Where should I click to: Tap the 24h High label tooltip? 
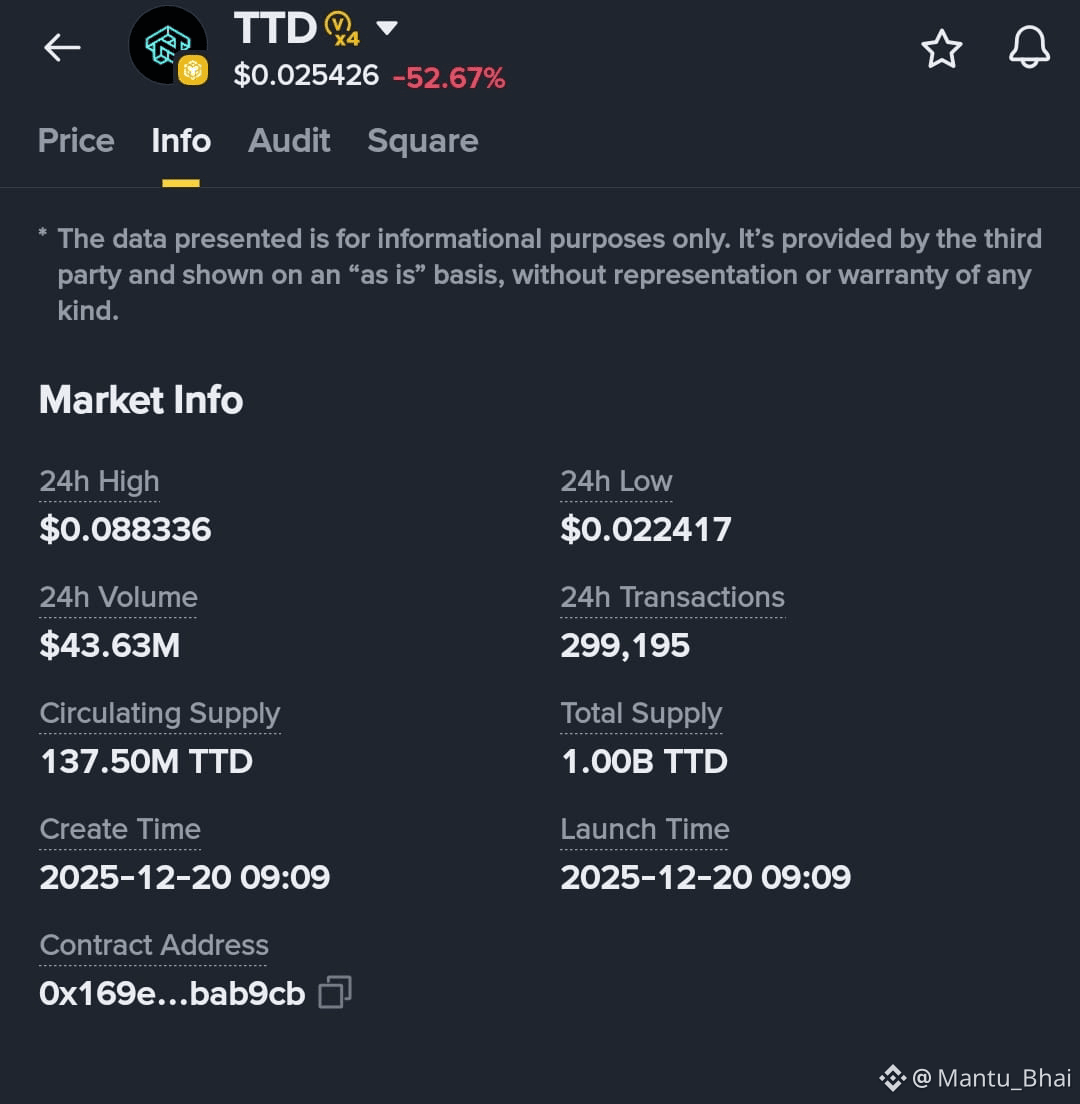coord(99,482)
